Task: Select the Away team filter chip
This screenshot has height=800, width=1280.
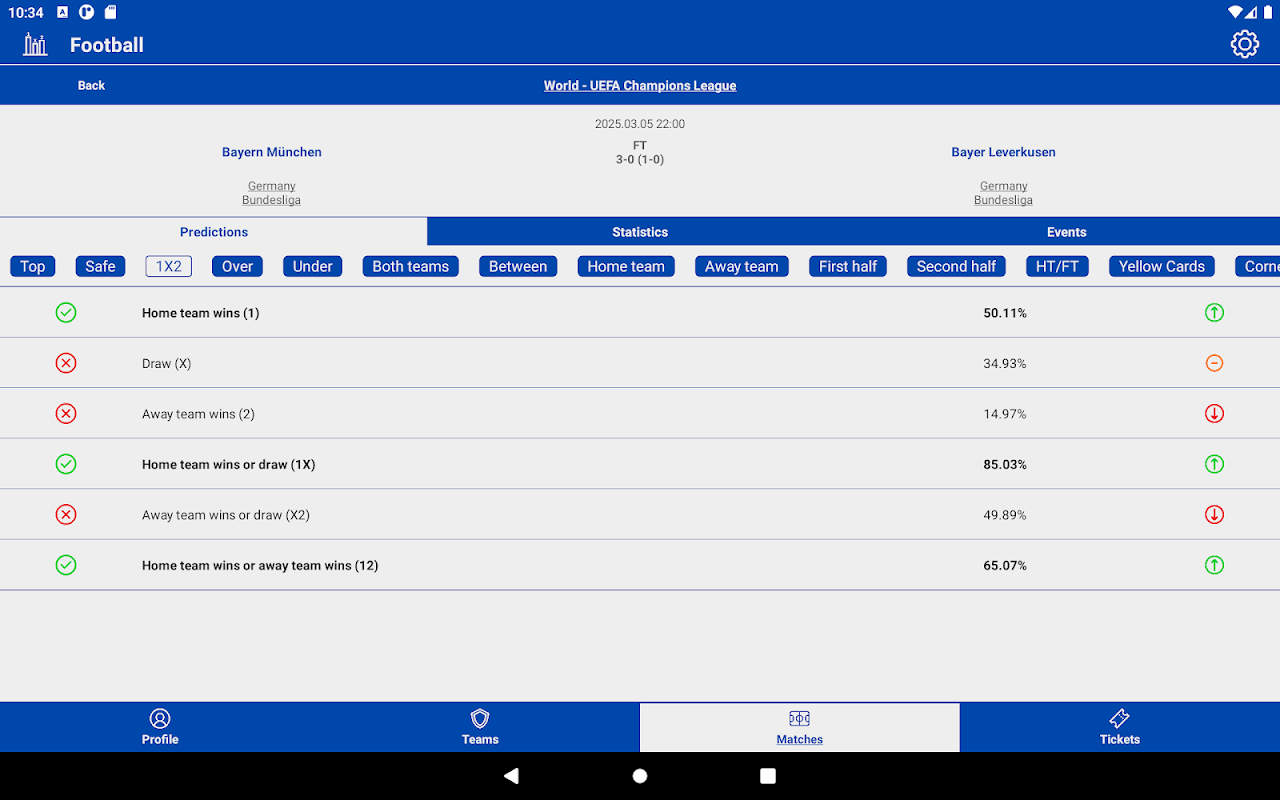Action: [742, 266]
